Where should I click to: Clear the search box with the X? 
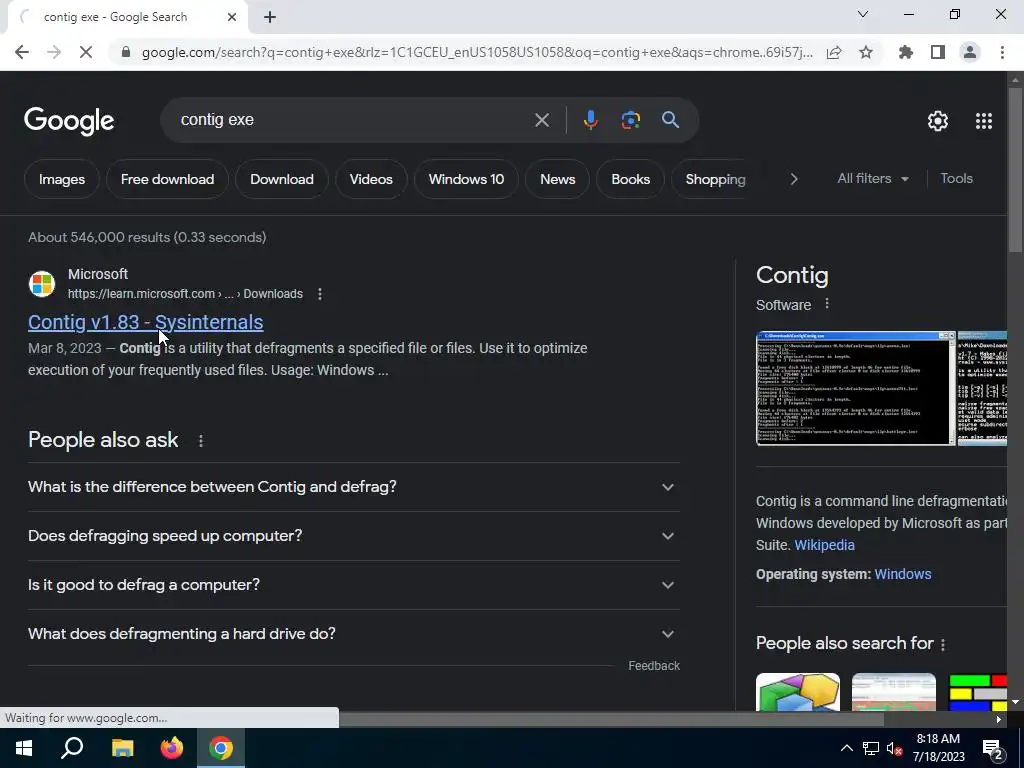(x=541, y=120)
